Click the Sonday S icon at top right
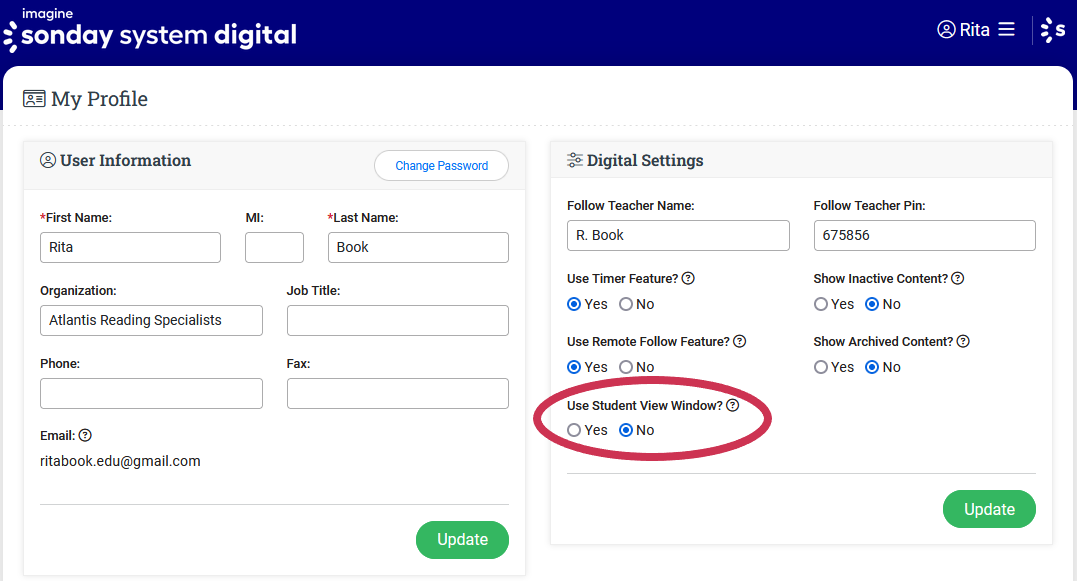 tap(1053, 30)
